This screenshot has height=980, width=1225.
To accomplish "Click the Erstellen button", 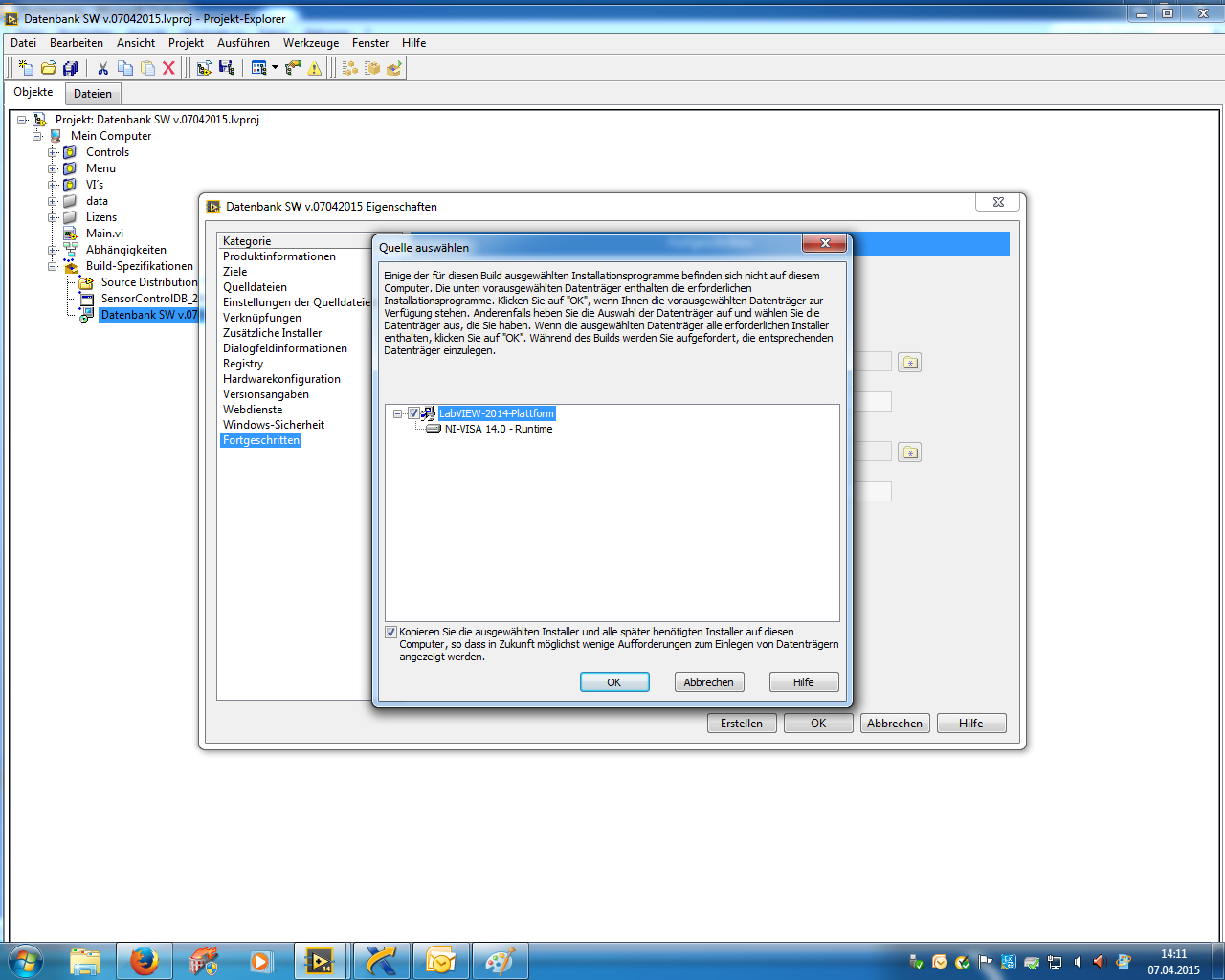I will (x=742, y=724).
